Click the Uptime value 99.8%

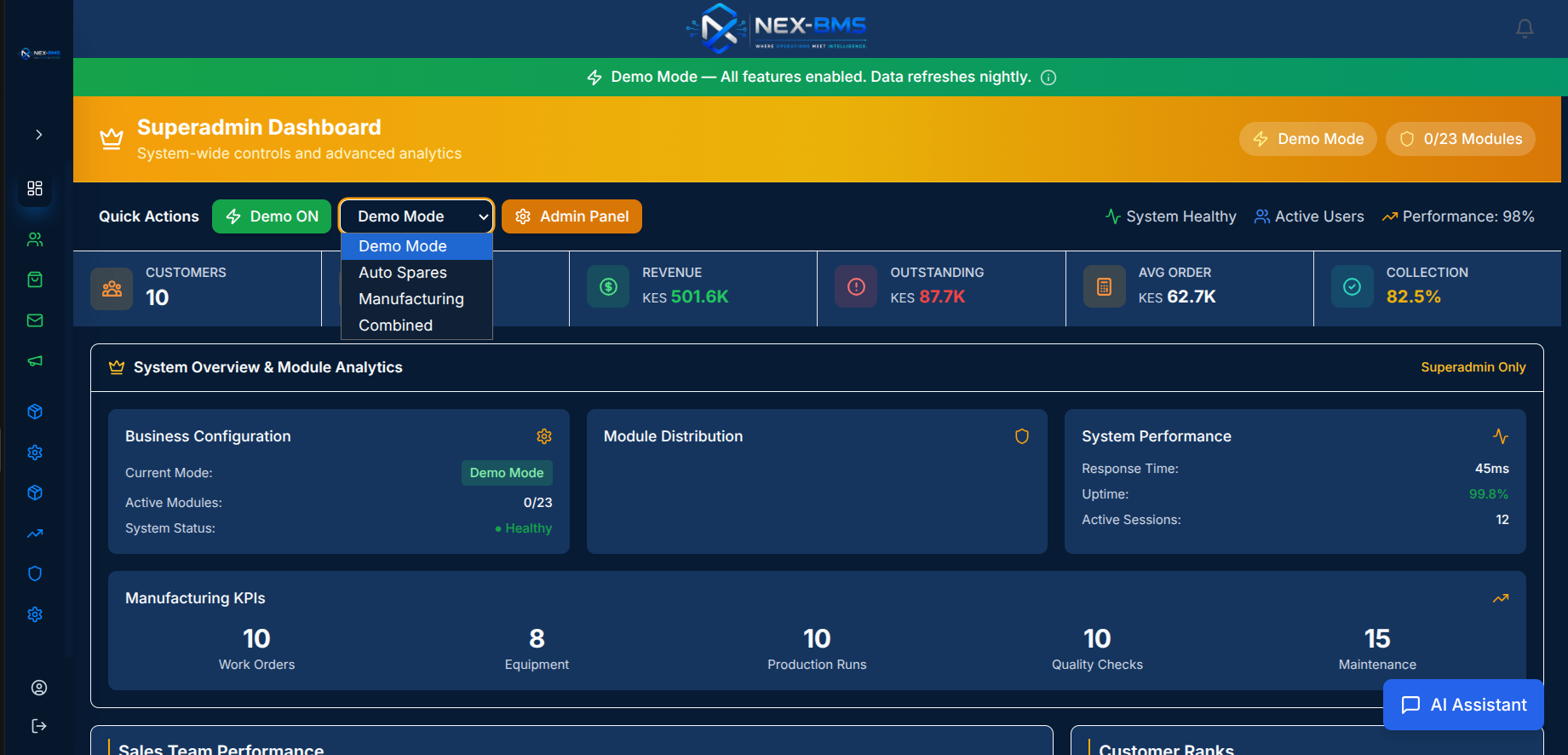pyautogui.click(x=1489, y=494)
